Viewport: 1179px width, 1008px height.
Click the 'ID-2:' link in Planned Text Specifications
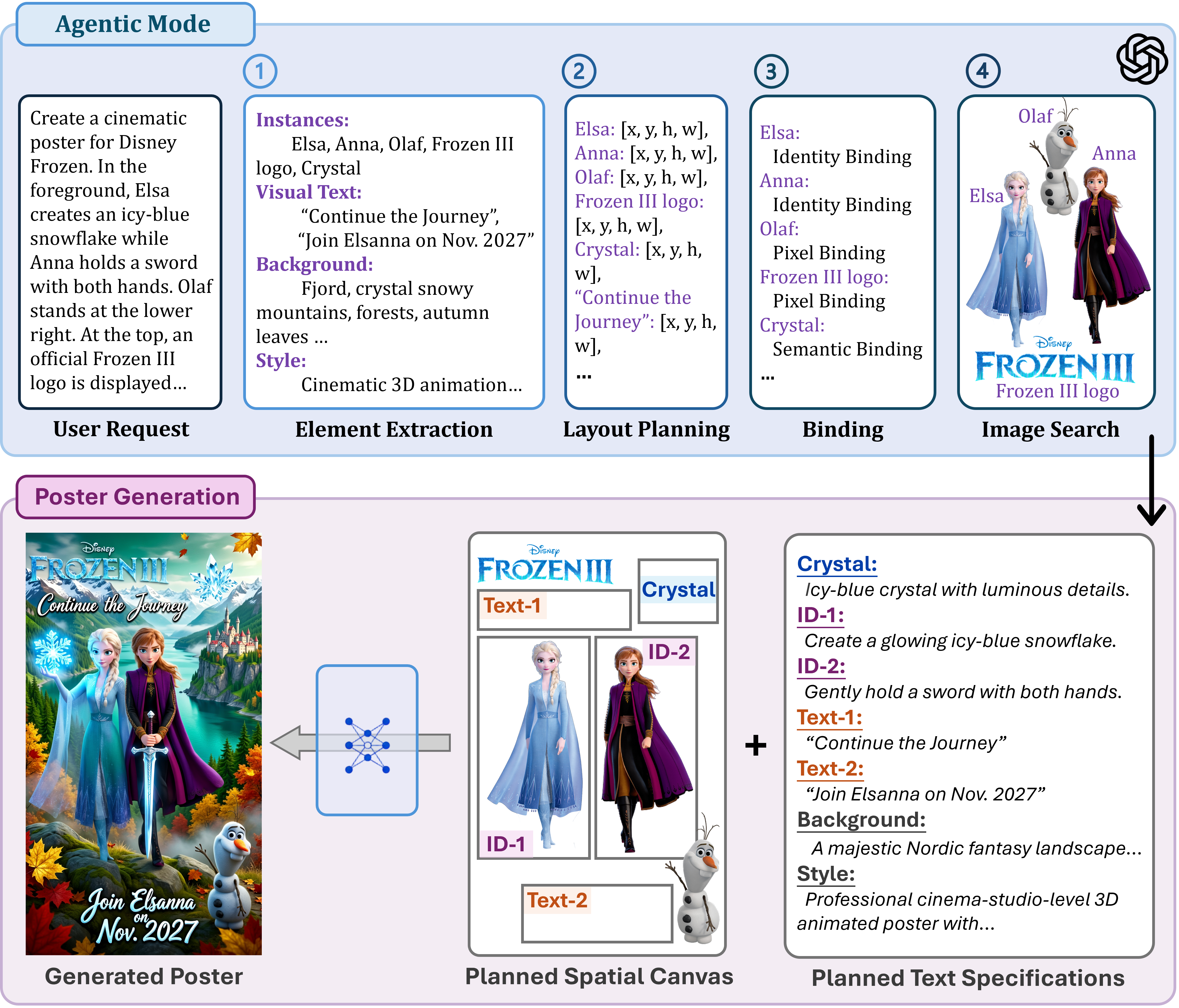[821, 667]
